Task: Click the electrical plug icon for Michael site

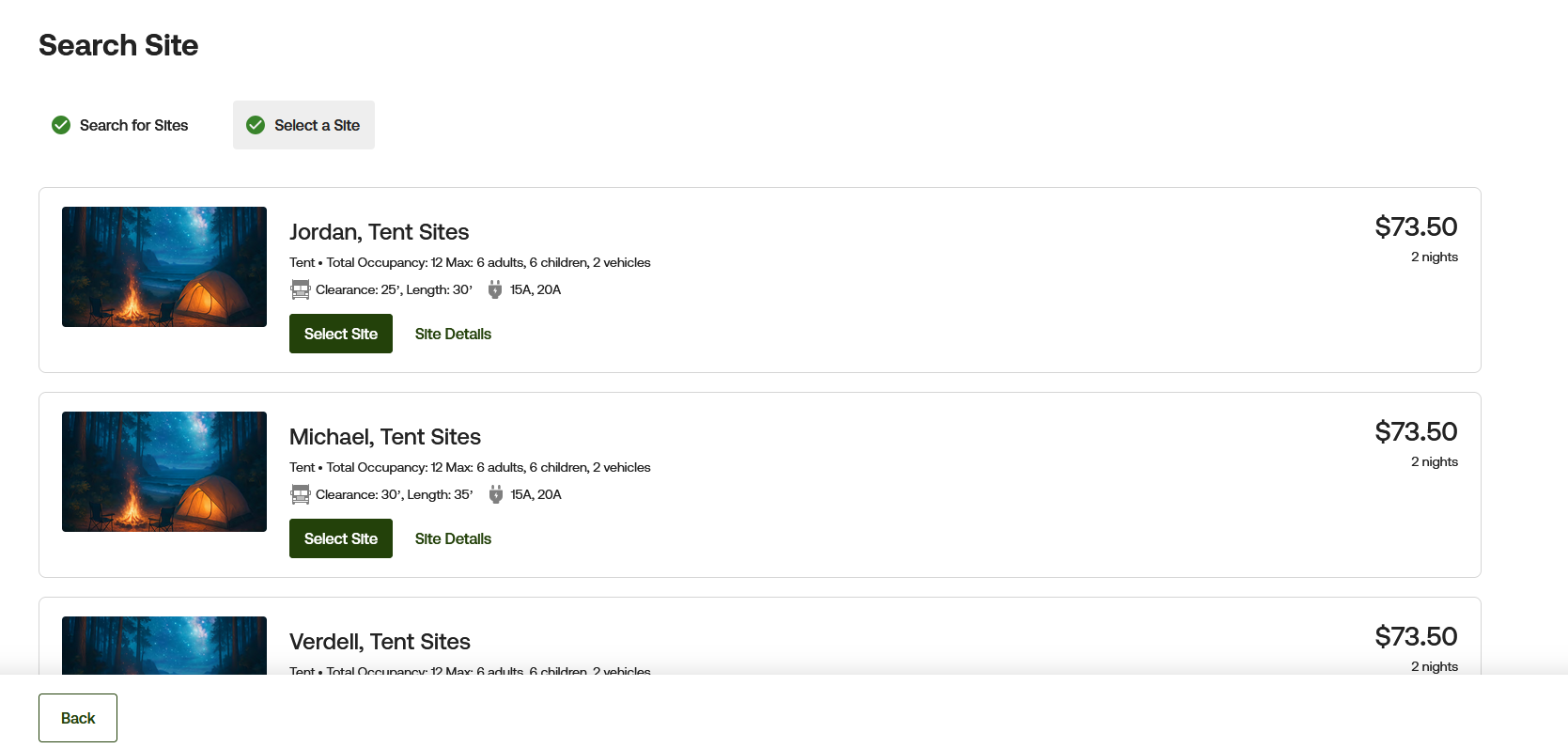Action: coord(496,494)
